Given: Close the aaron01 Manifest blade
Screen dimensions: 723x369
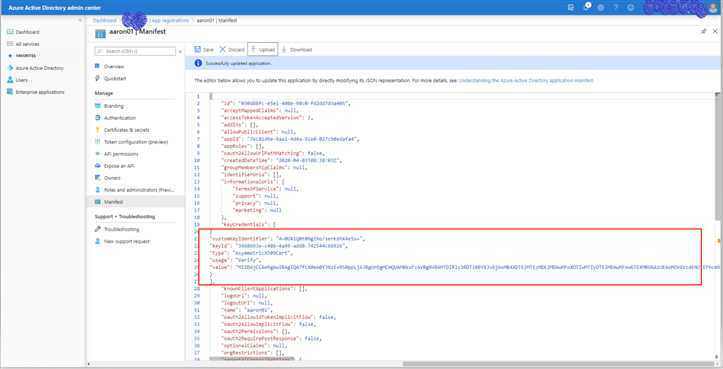Looking at the screenshot, I should pos(715,31).
